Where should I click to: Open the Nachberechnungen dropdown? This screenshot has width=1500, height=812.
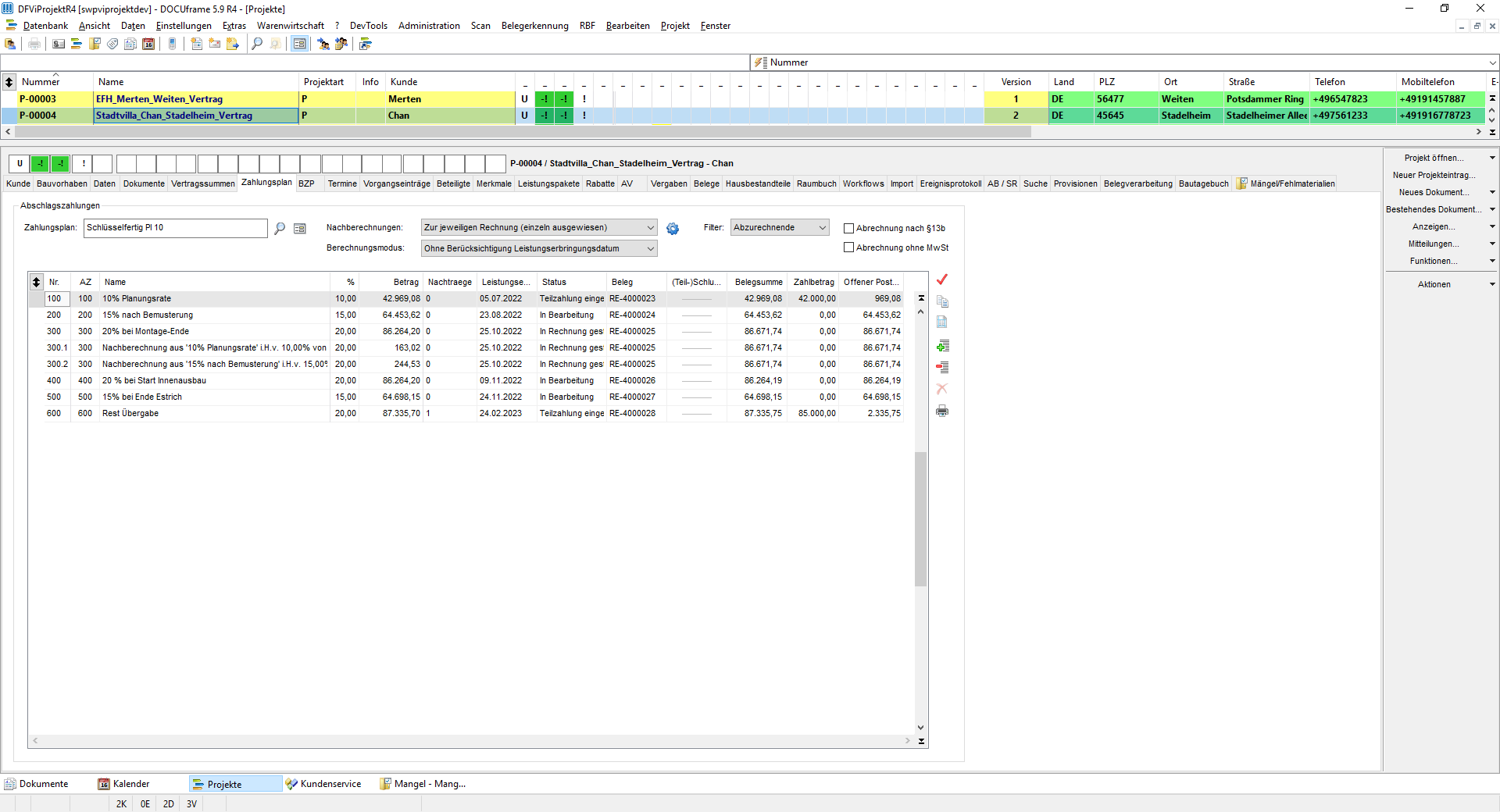point(539,227)
